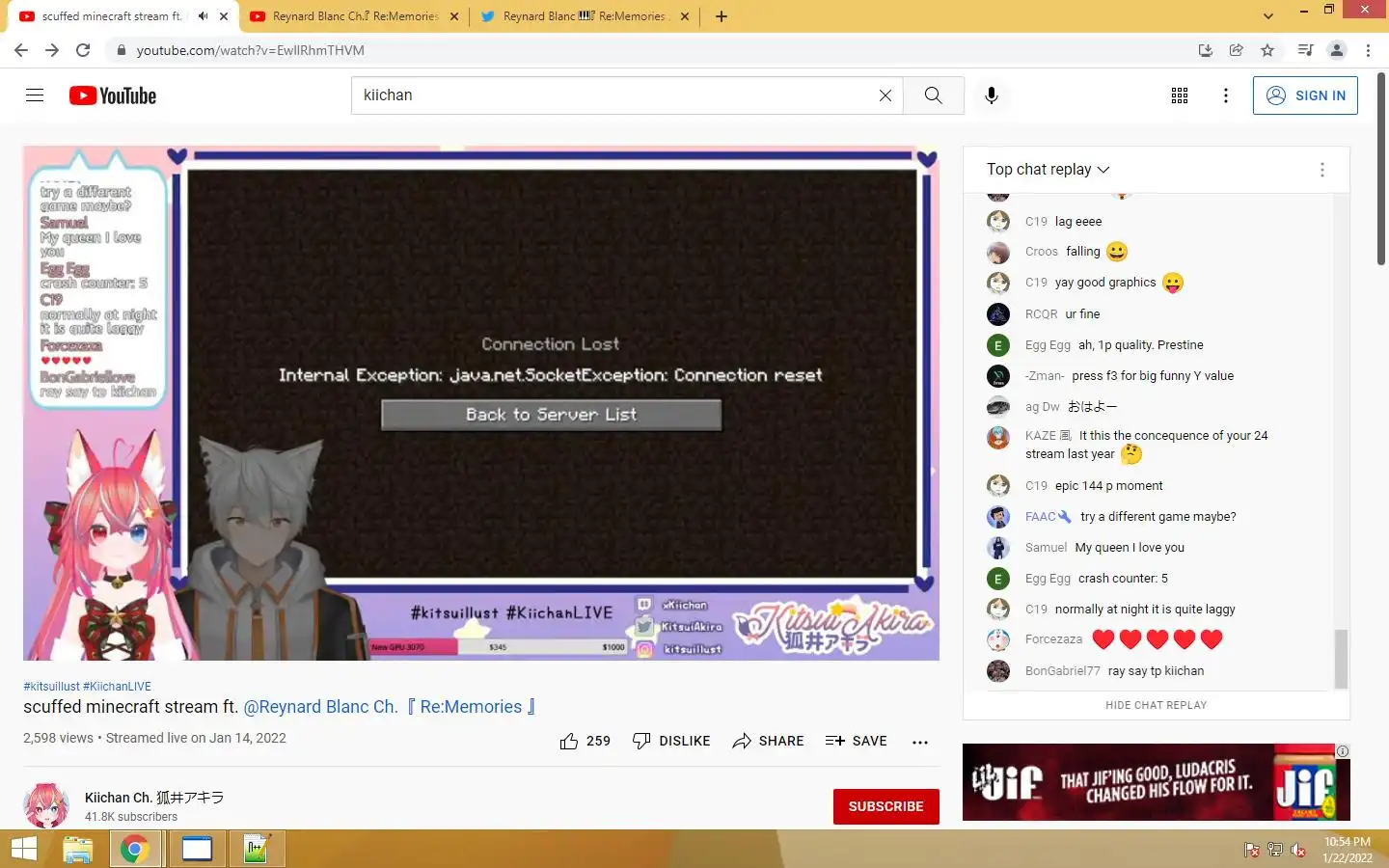The width and height of the screenshot is (1389, 868).
Task: Open the tab search dropdown arrow
Action: 1267,16
